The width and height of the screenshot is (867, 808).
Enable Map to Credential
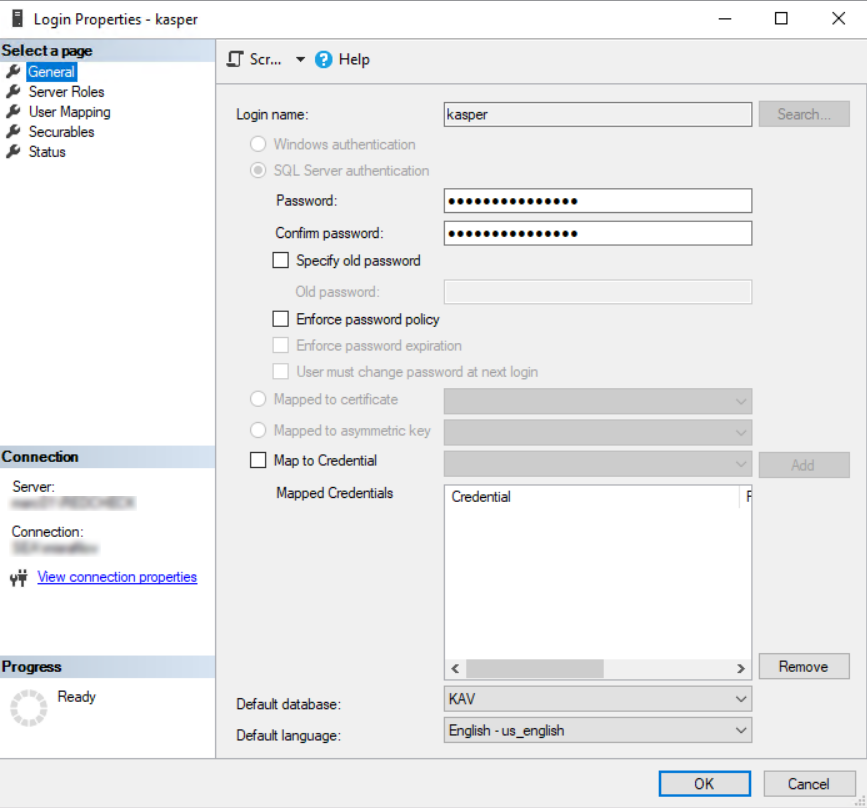[259, 460]
